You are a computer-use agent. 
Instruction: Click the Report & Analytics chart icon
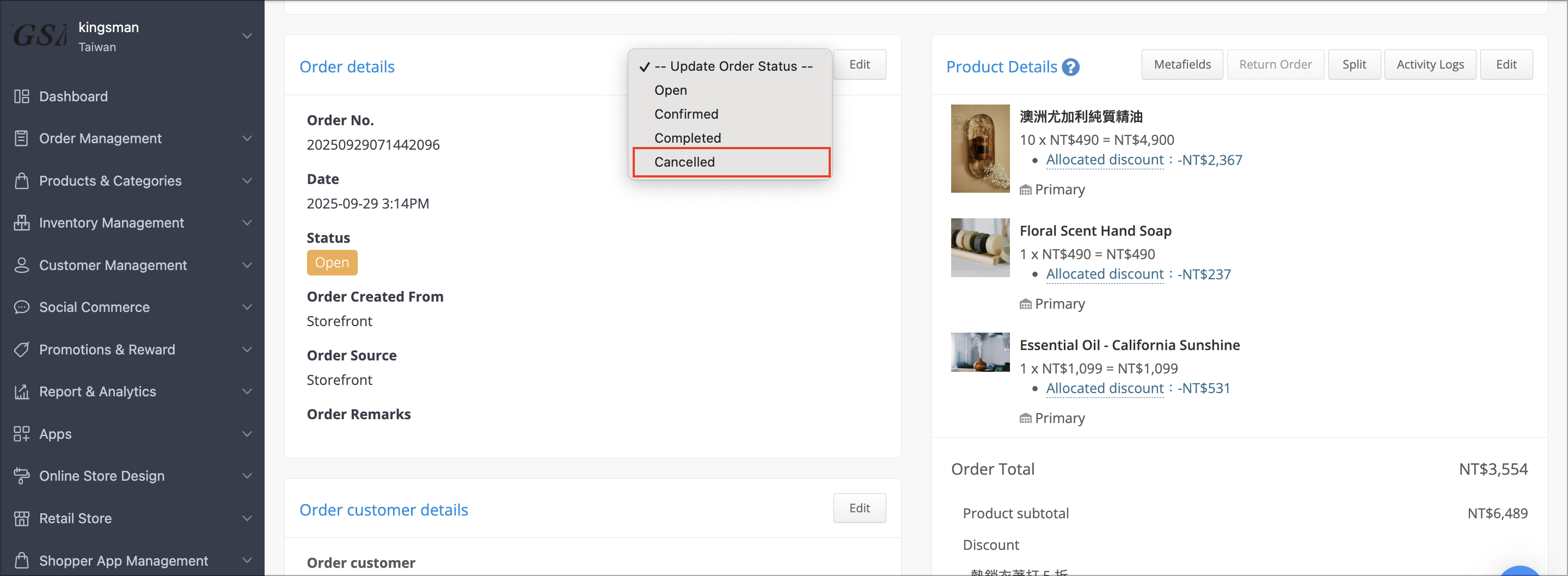[x=21, y=391]
